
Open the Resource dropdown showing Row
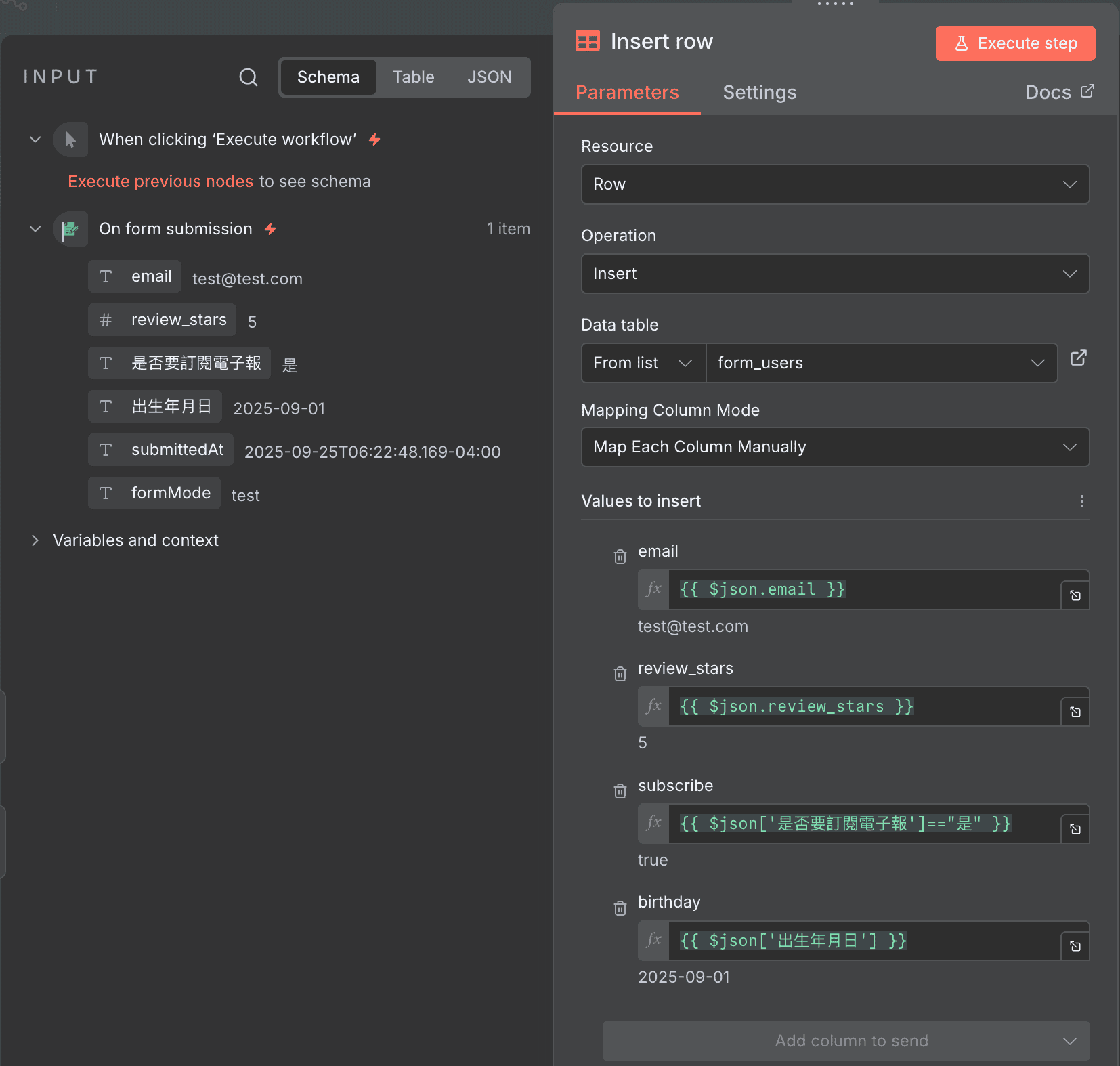click(x=834, y=184)
